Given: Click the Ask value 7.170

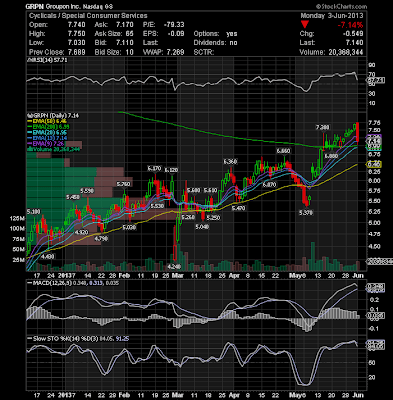Looking at the screenshot, I should click(124, 25).
